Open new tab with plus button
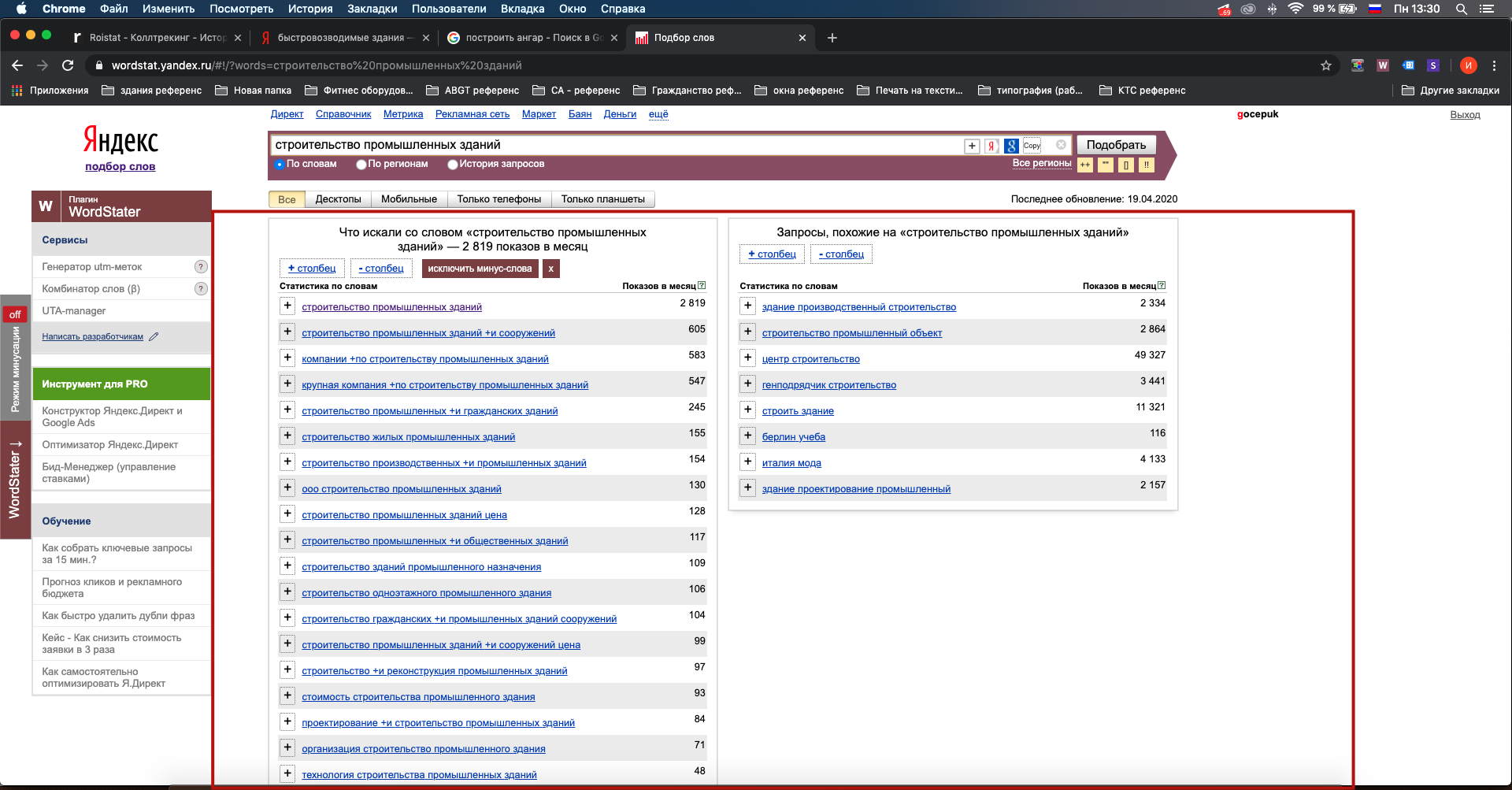Screen dimensions: 1512x790 tap(832, 38)
